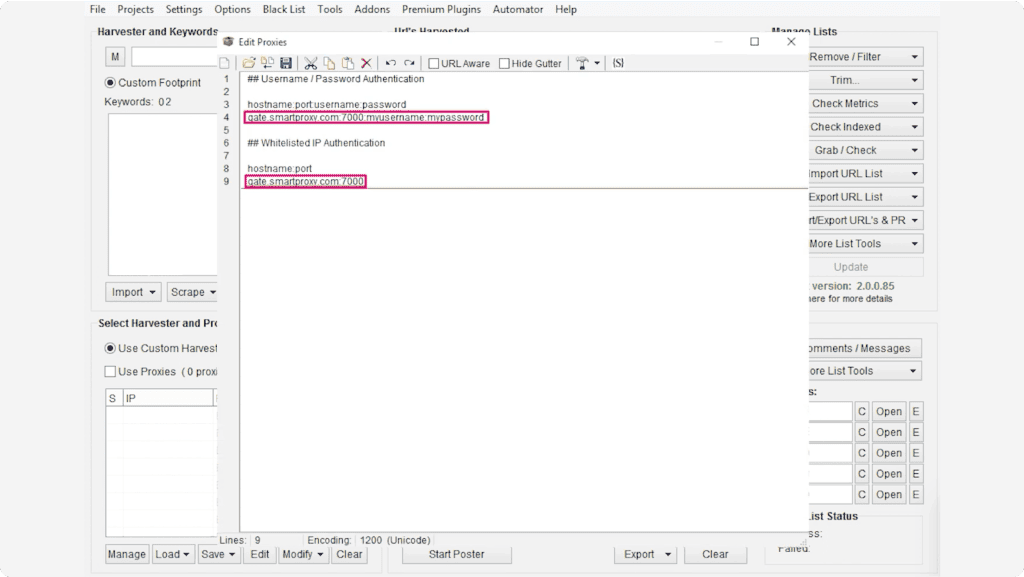
Task: Open the Import dropdown under keywords
Action: point(134,292)
